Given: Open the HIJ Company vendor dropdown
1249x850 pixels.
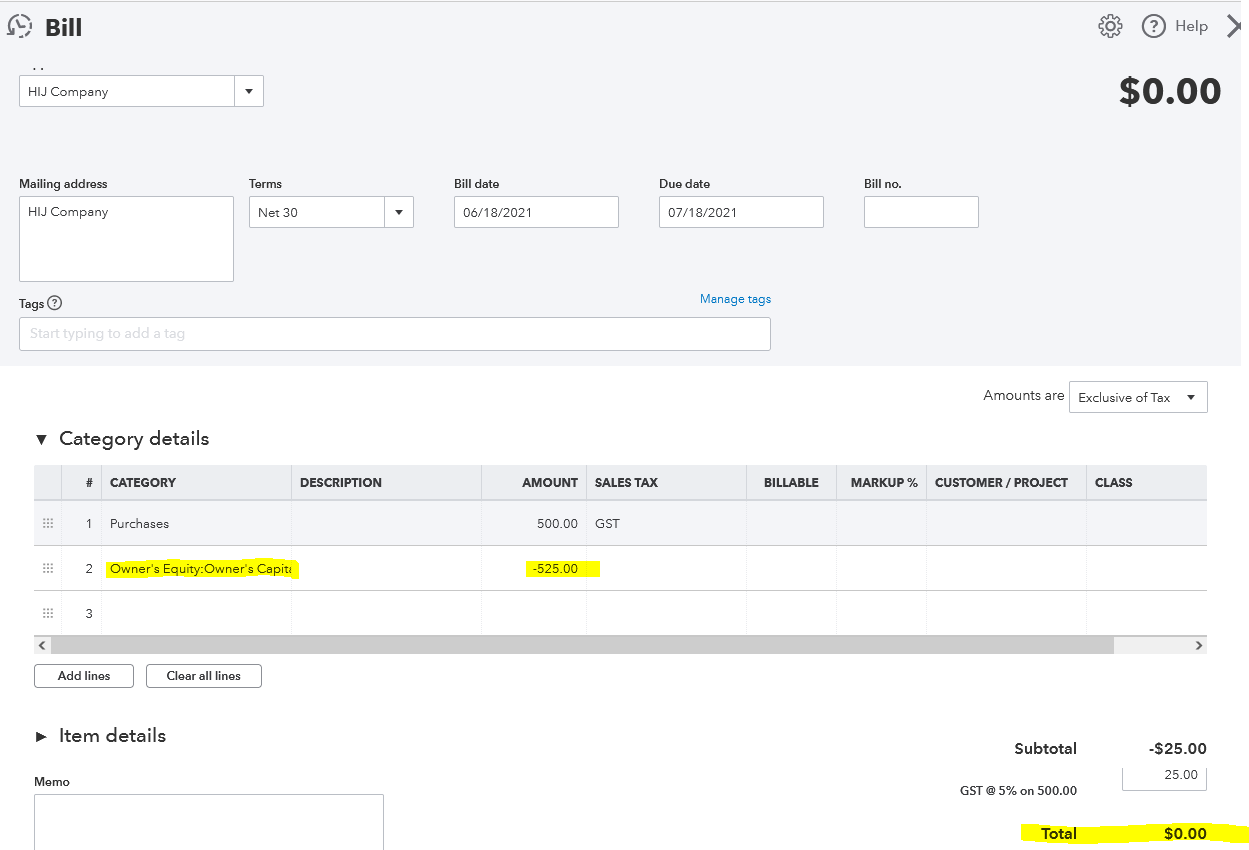Looking at the screenshot, I should coord(248,91).
